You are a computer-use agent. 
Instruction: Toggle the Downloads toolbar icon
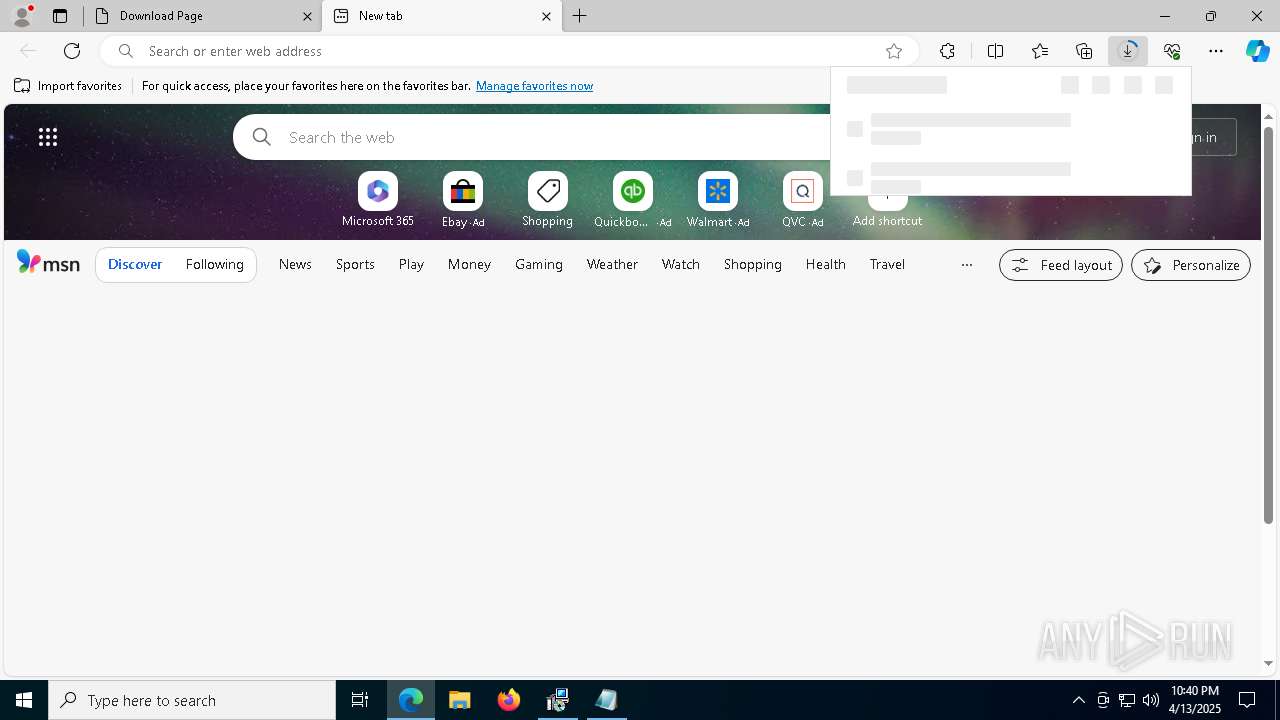coord(1128,51)
